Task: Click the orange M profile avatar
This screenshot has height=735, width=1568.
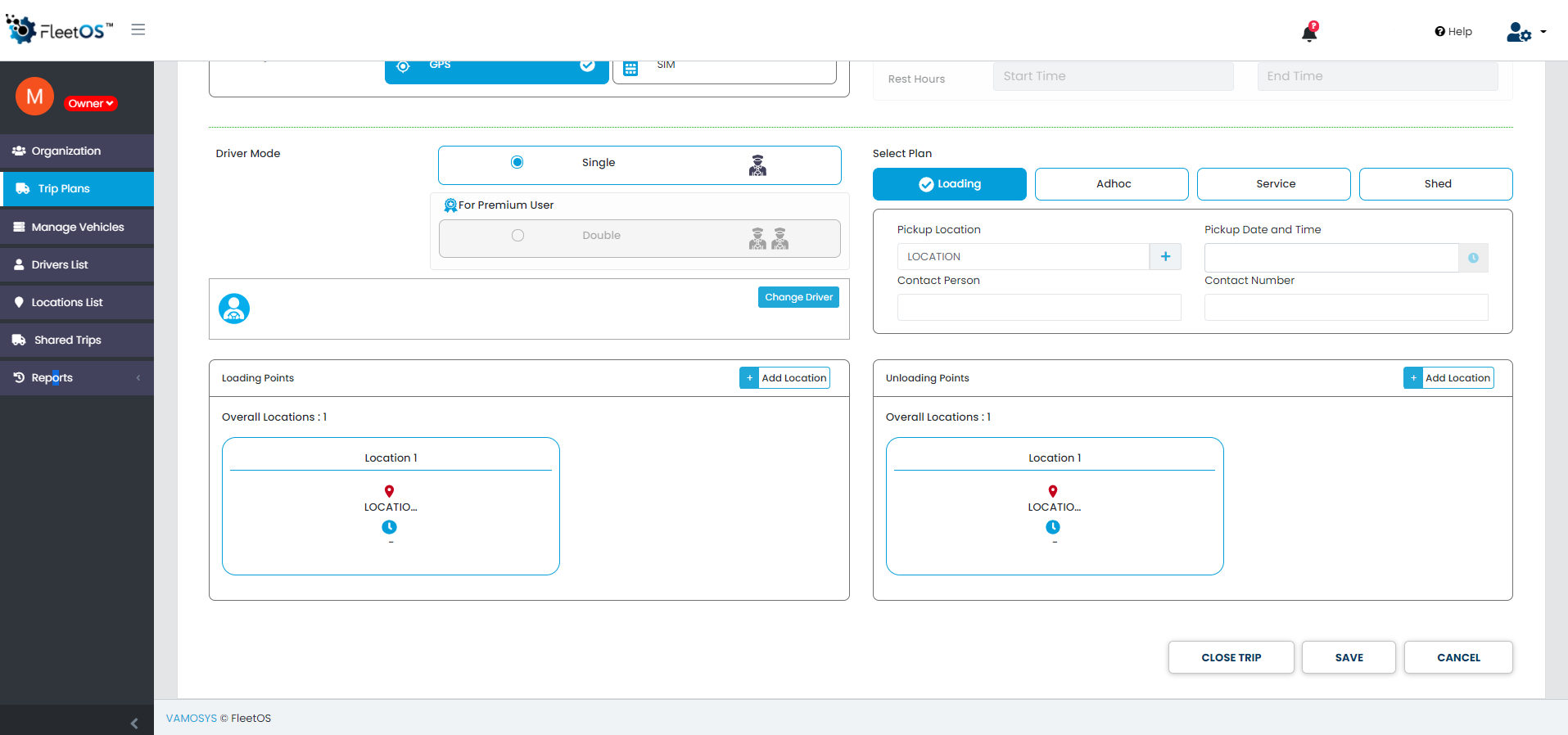Action: pyautogui.click(x=34, y=97)
